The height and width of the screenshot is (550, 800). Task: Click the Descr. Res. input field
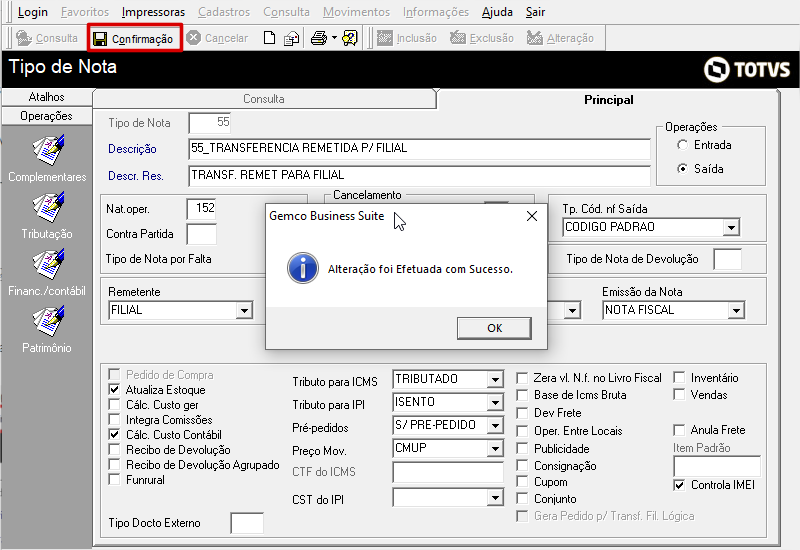(419, 176)
